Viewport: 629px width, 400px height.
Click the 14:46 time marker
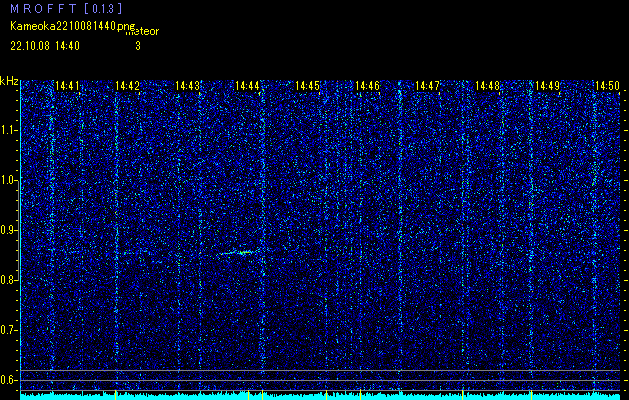(x=367, y=85)
